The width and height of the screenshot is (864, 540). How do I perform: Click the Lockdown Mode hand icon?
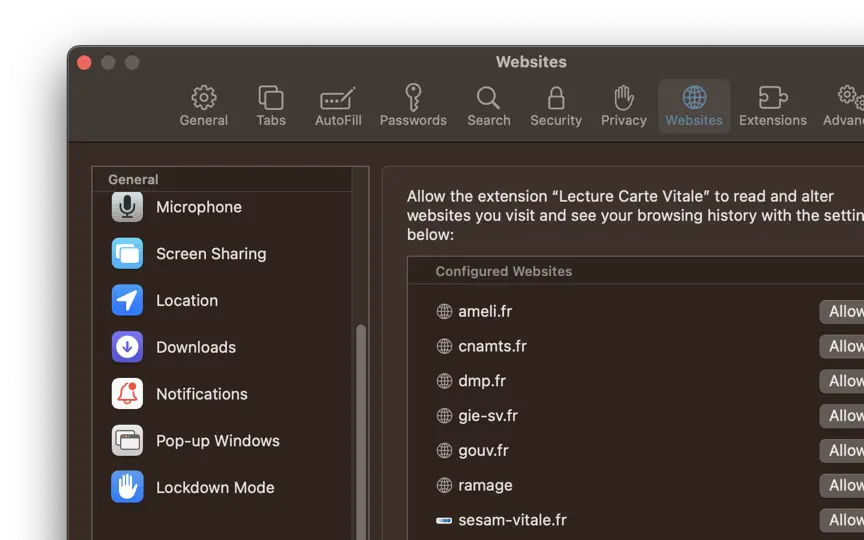127,487
